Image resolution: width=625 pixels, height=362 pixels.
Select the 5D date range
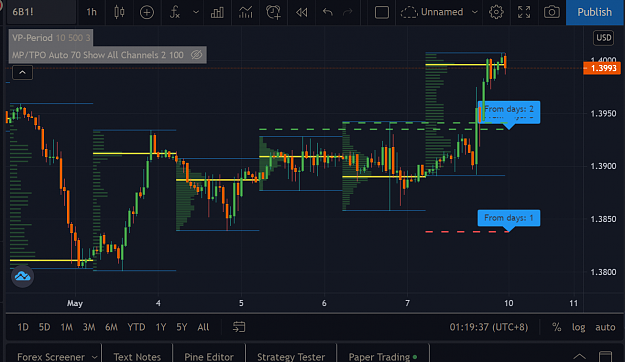click(44, 327)
